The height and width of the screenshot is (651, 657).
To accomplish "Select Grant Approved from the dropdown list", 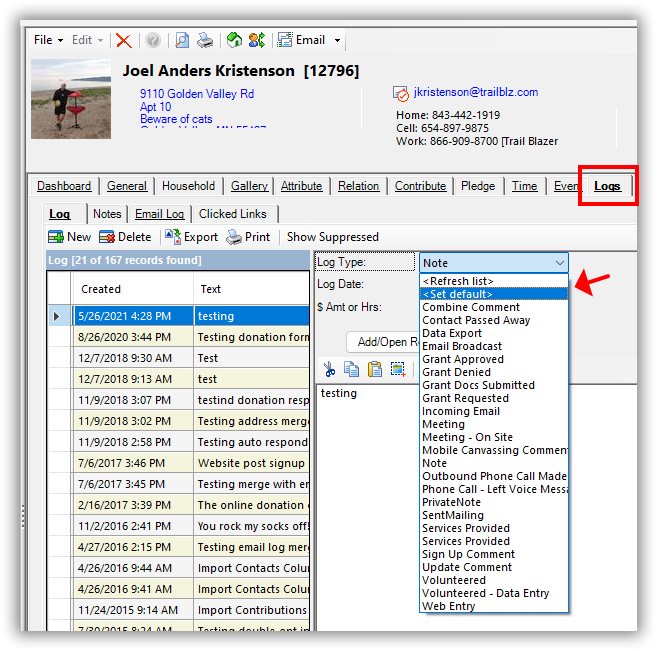I will click(x=463, y=359).
